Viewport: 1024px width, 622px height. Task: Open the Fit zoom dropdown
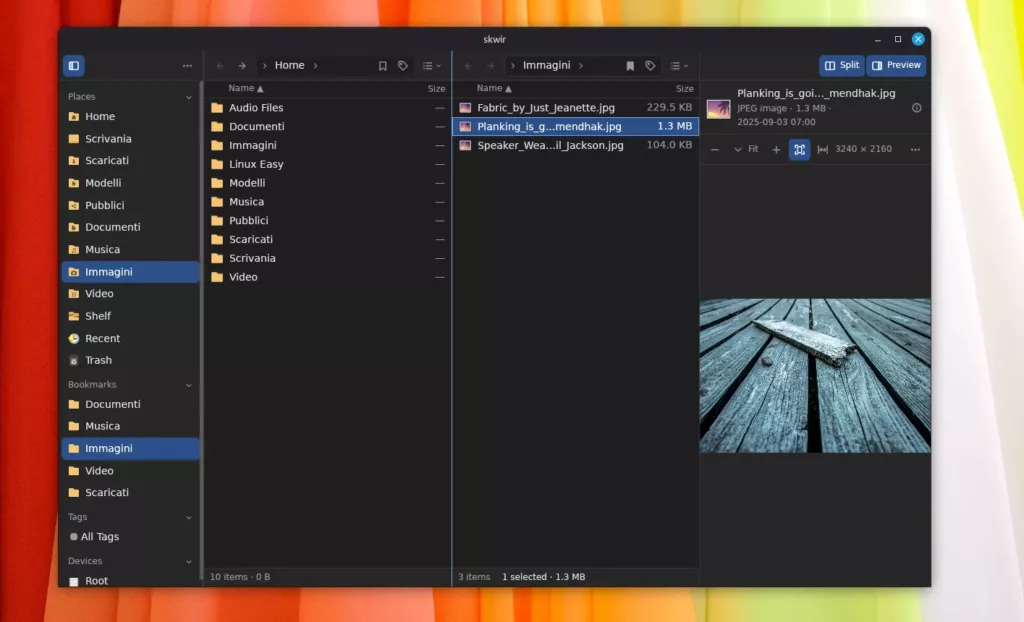click(746, 150)
